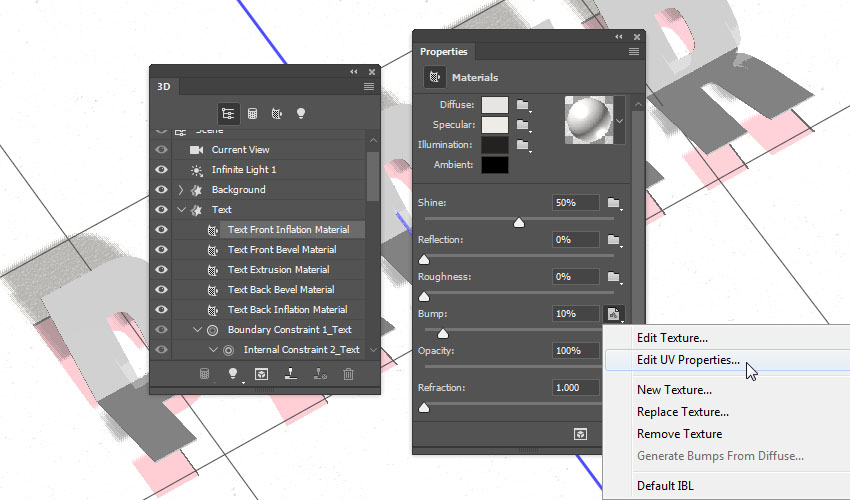The height and width of the screenshot is (500, 850).
Task: Expand the Background mesh chevron
Action: point(181,190)
